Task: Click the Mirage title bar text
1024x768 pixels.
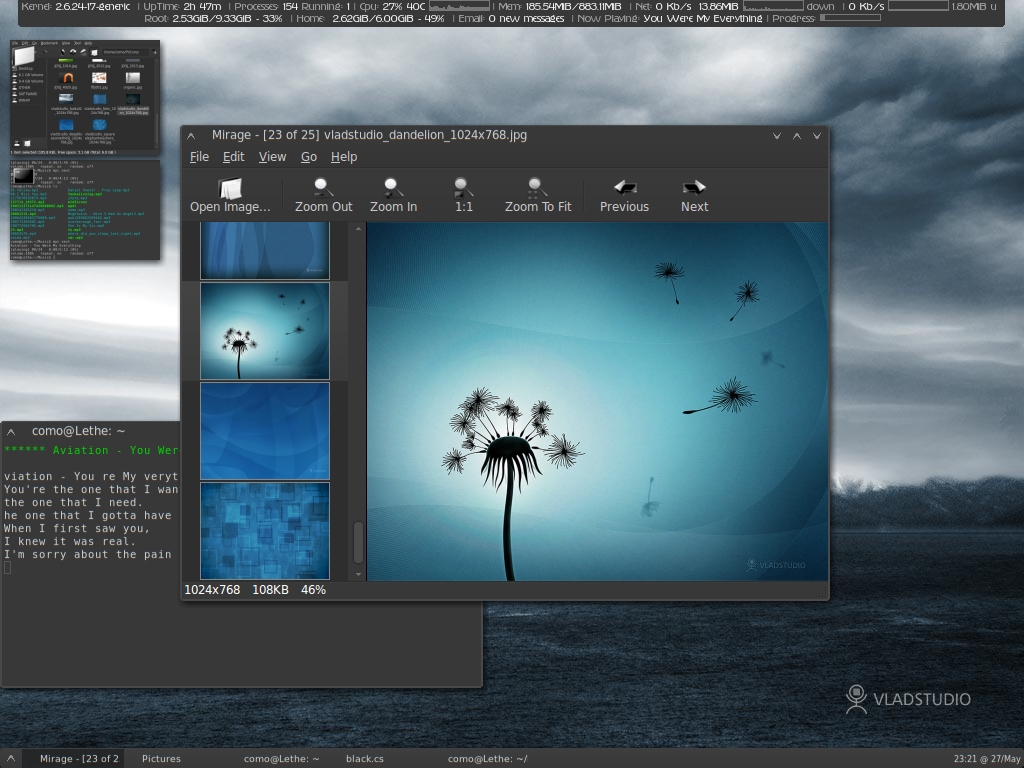Action: pyautogui.click(x=369, y=135)
